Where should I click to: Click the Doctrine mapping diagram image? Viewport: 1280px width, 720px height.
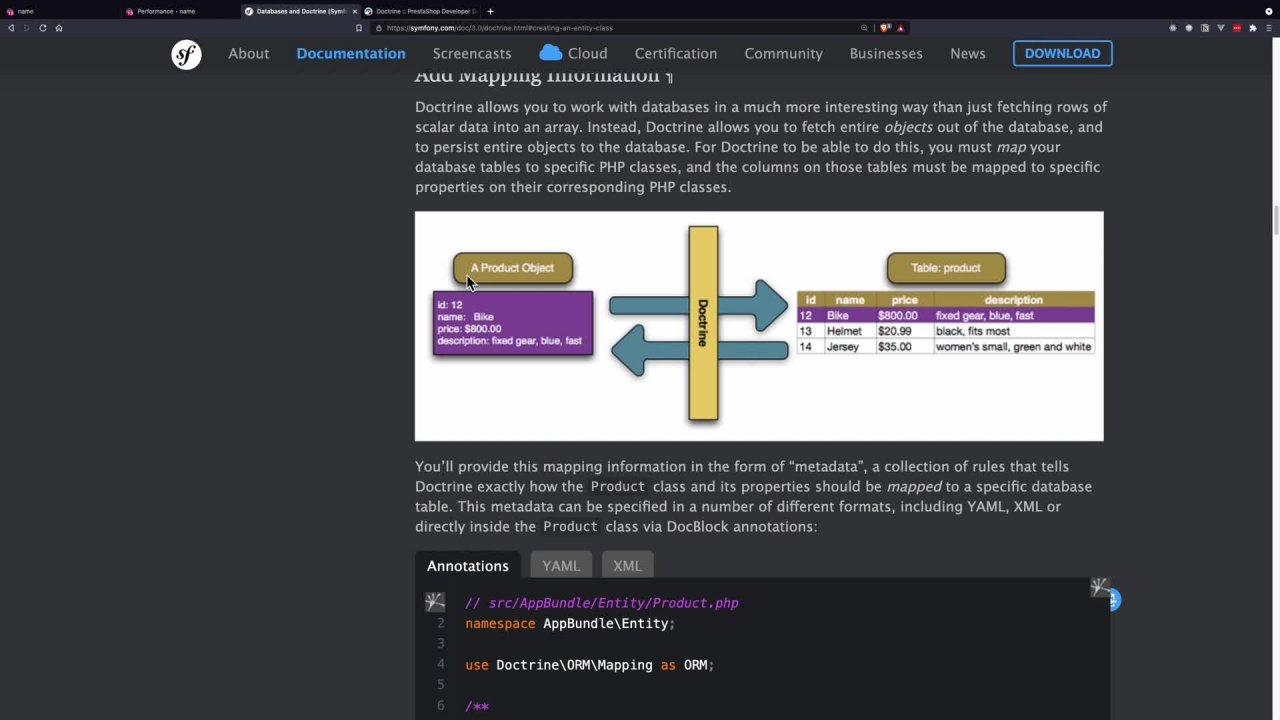759,326
